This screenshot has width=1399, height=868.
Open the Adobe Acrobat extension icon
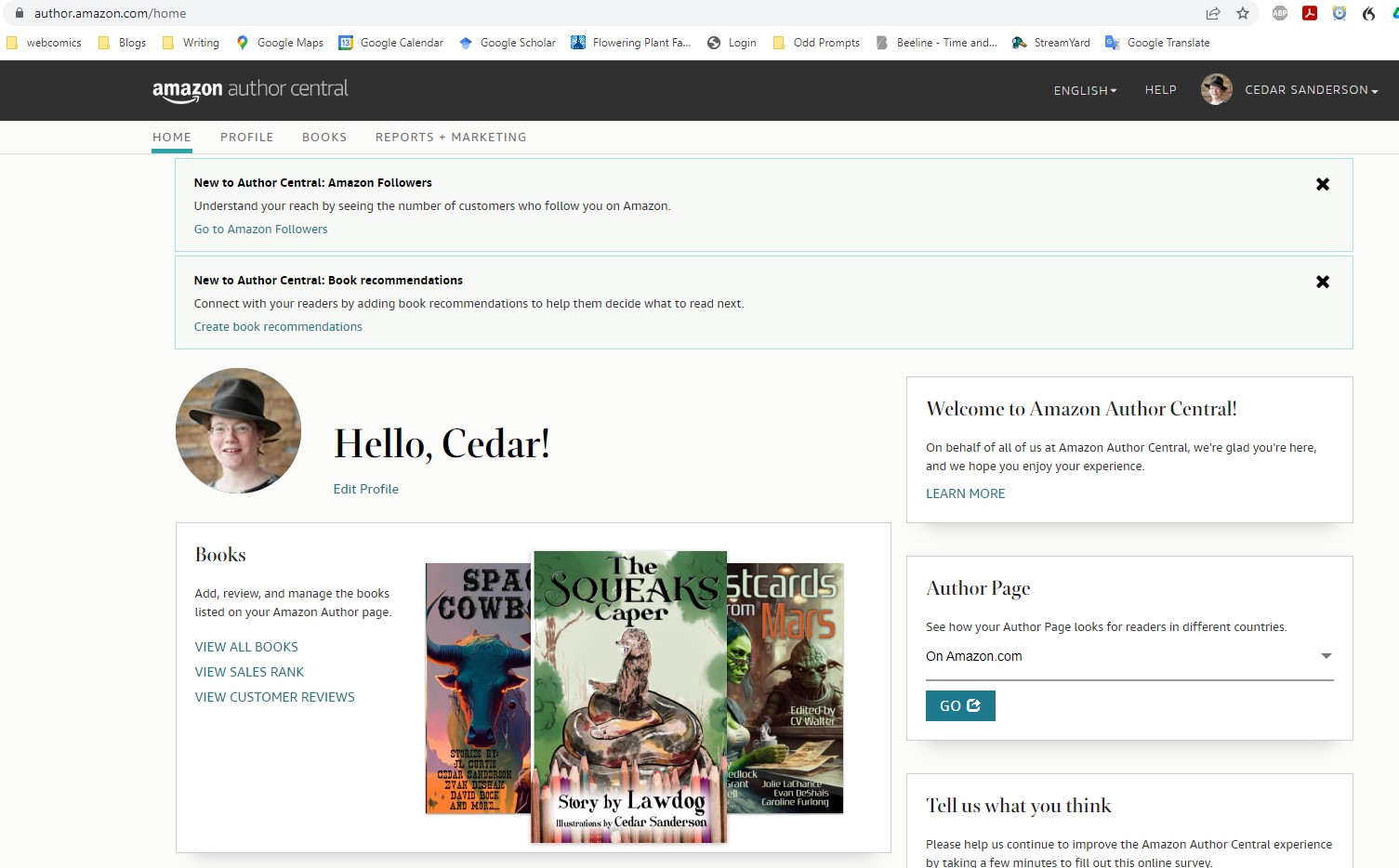coord(1310,13)
